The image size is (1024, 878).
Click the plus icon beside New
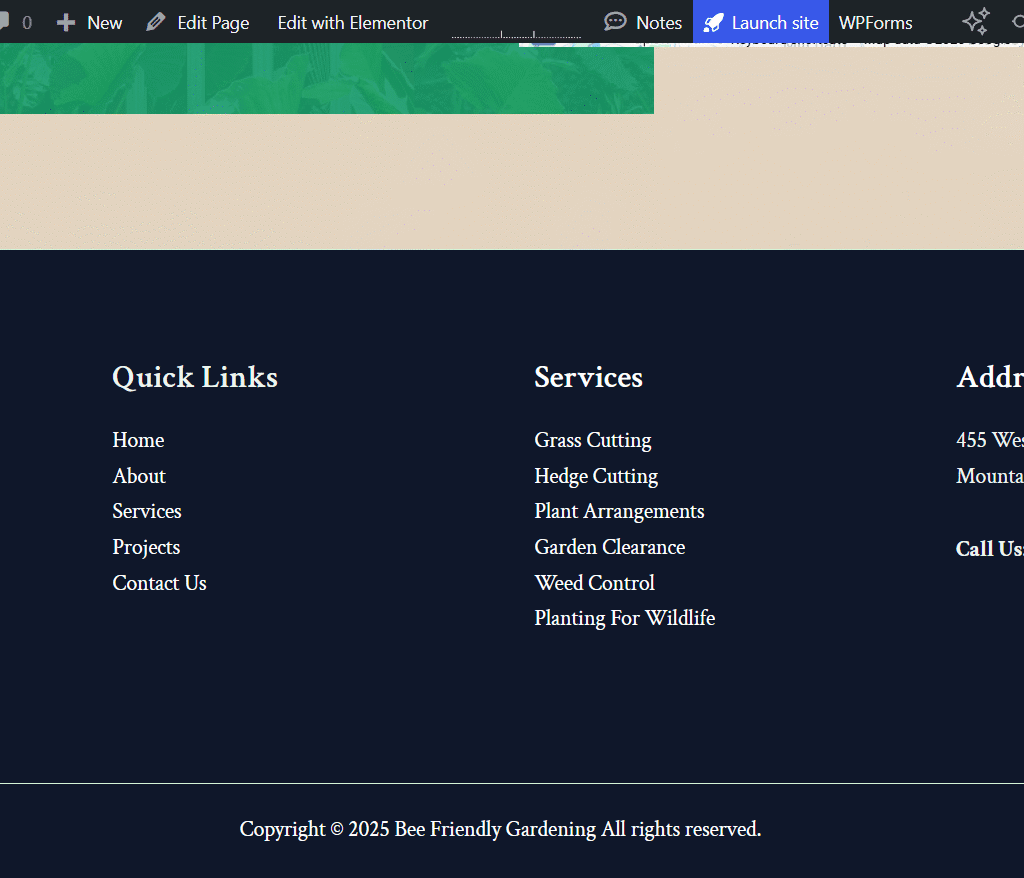coord(66,22)
